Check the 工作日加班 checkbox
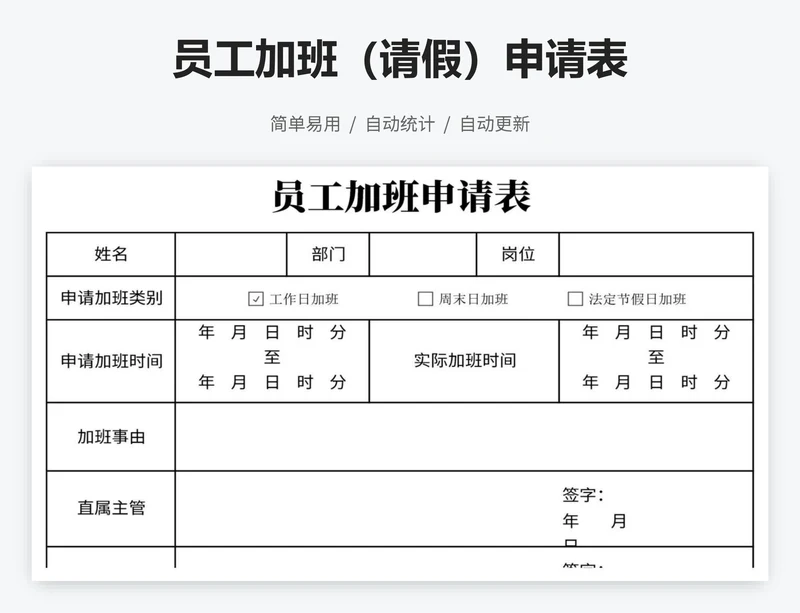 tap(256, 299)
